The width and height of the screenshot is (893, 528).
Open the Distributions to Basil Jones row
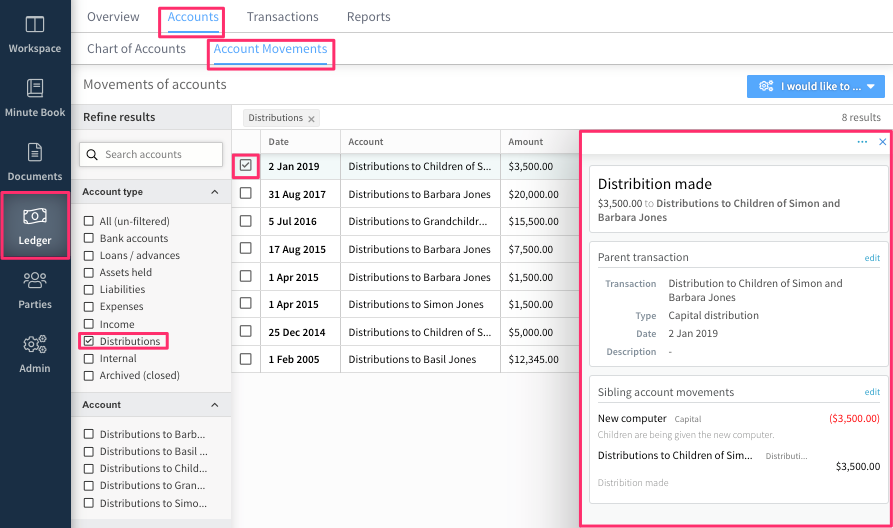[x=412, y=359]
